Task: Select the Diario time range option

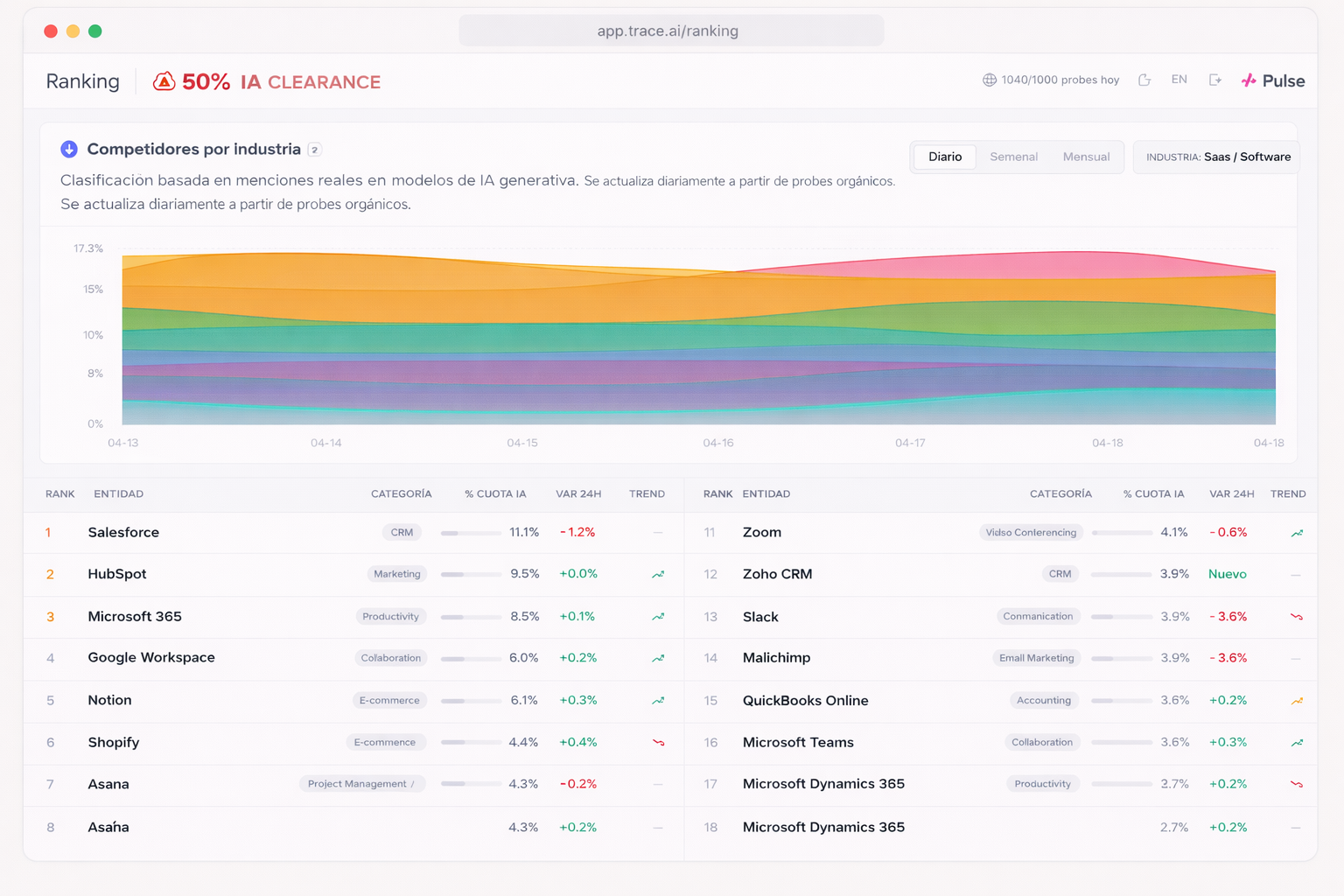Action: tap(945, 157)
